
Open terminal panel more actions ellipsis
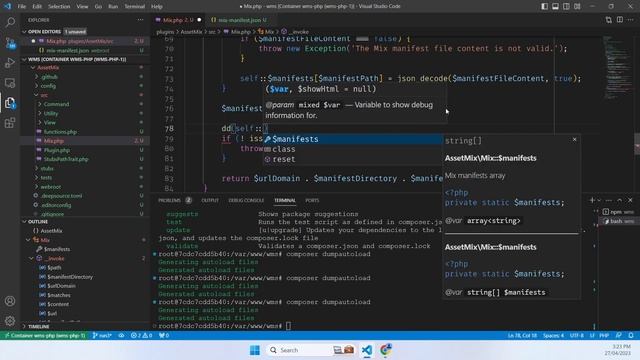pos(609,200)
